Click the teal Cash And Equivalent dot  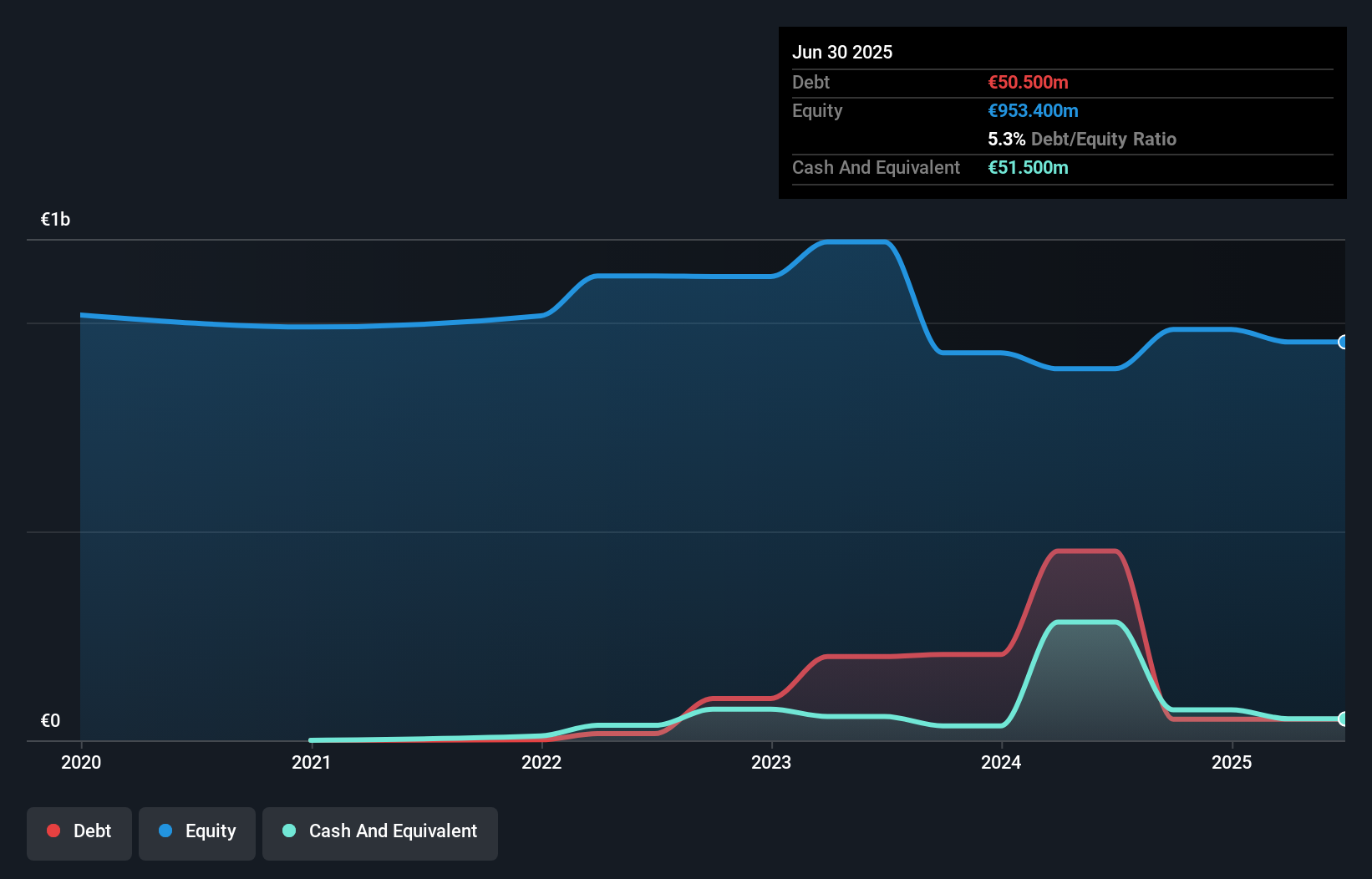(288, 831)
